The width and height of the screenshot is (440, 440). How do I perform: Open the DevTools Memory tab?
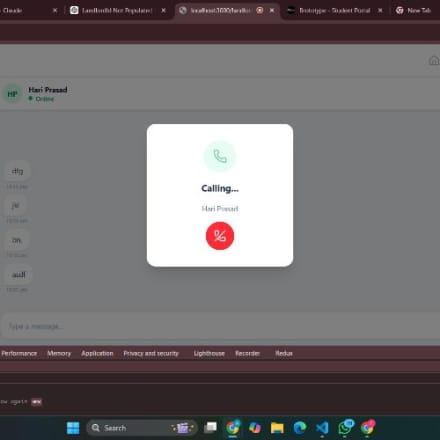pos(59,353)
